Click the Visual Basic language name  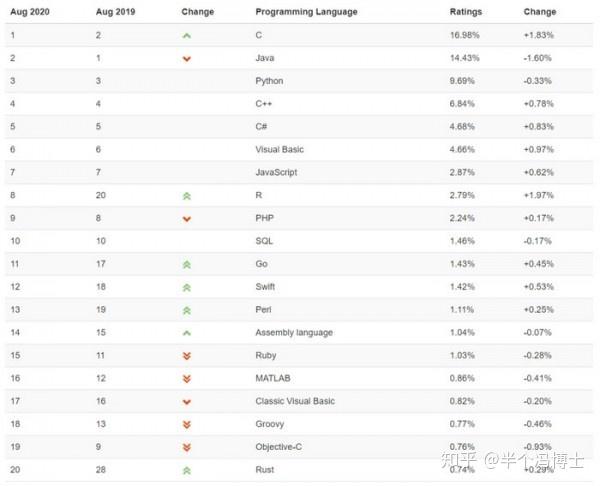pyautogui.click(x=279, y=149)
